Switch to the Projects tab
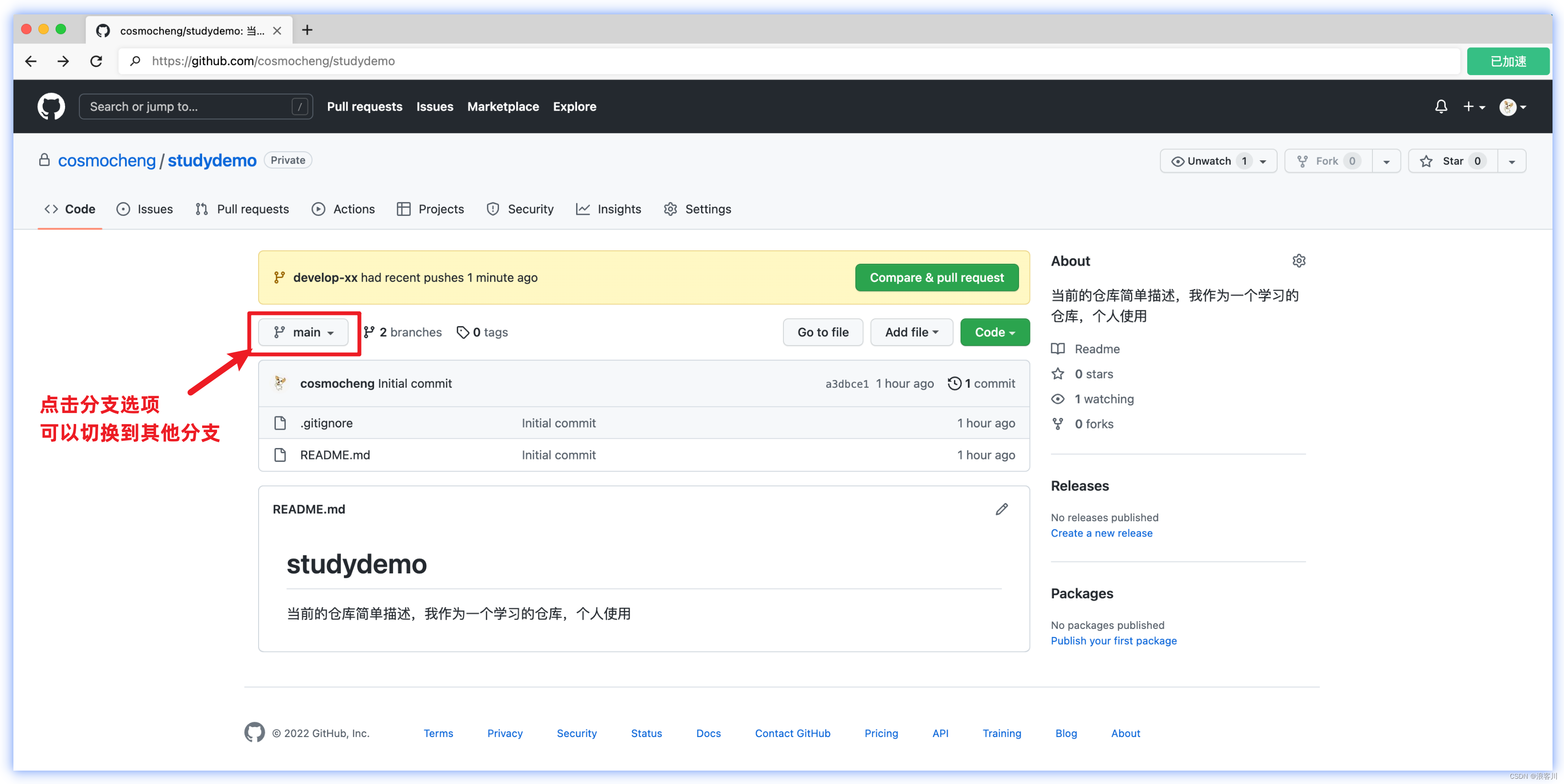This screenshot has height=784, width=1564. 431,209
